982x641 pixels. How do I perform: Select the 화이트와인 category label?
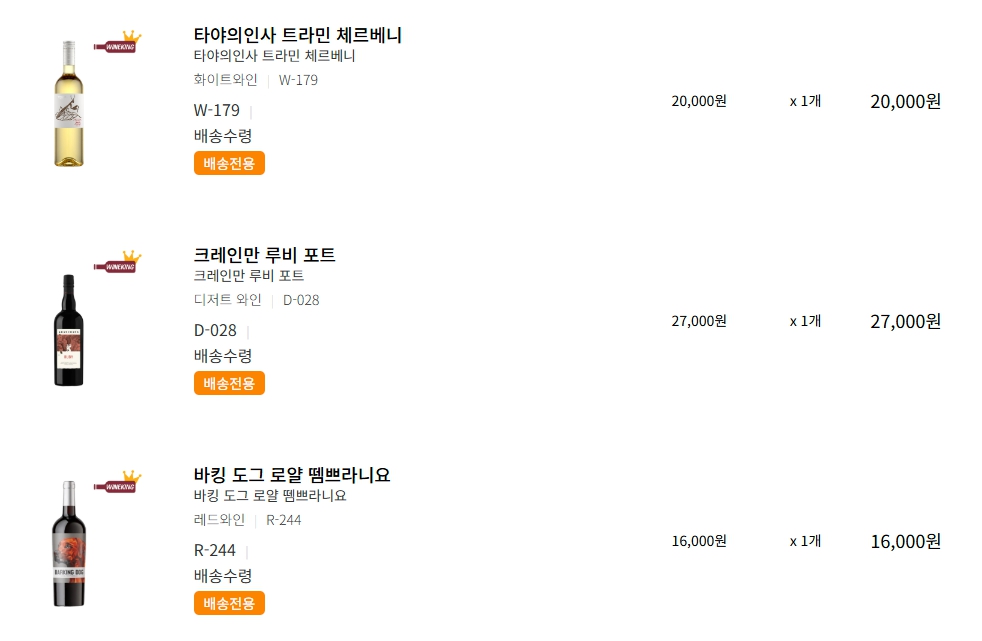point(225,79)
